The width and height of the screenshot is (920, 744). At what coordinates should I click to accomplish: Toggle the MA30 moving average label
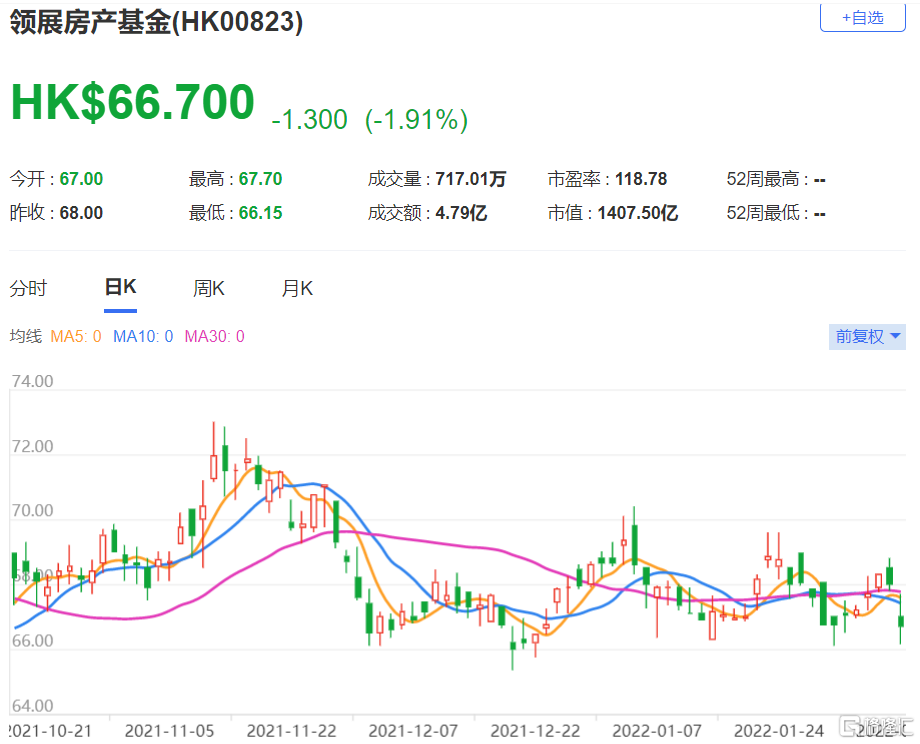tap(213, 337)
